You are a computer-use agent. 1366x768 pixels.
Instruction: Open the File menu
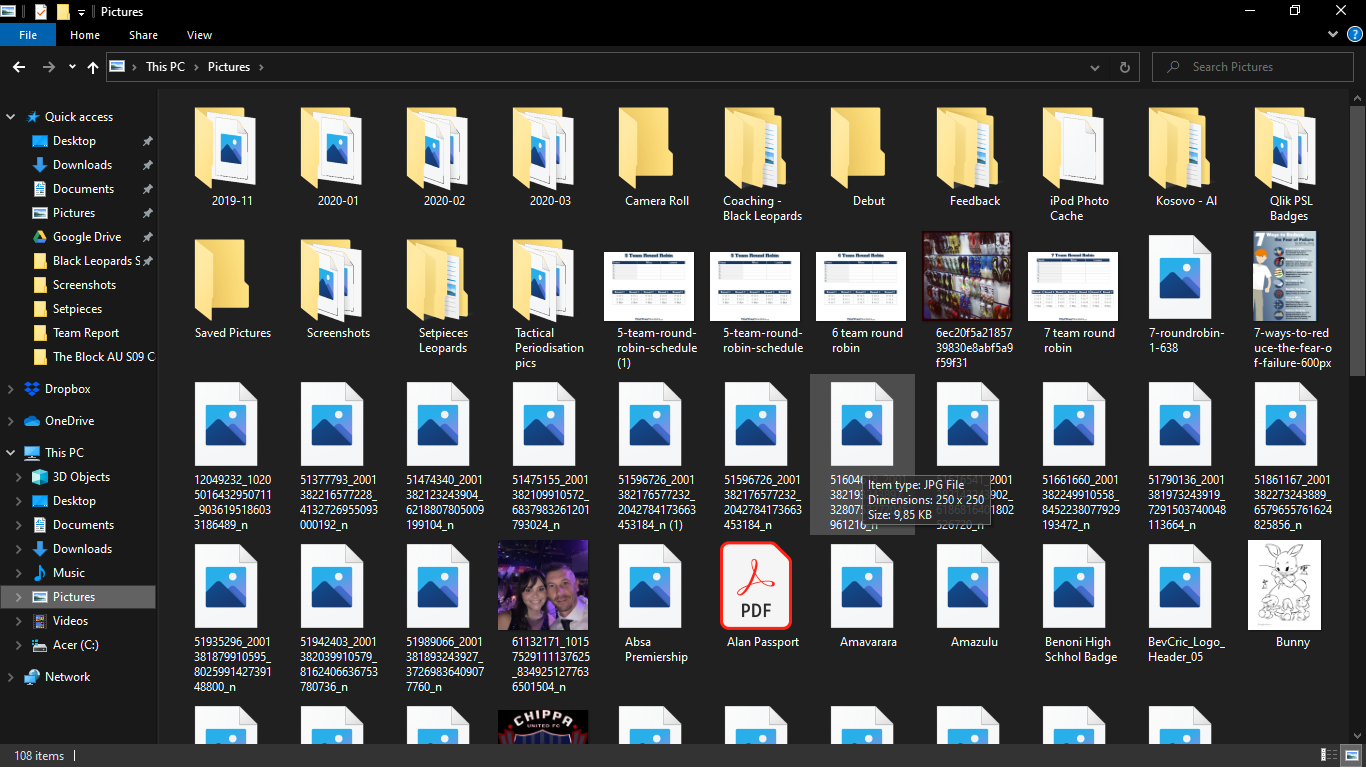(x=28, y=34)
